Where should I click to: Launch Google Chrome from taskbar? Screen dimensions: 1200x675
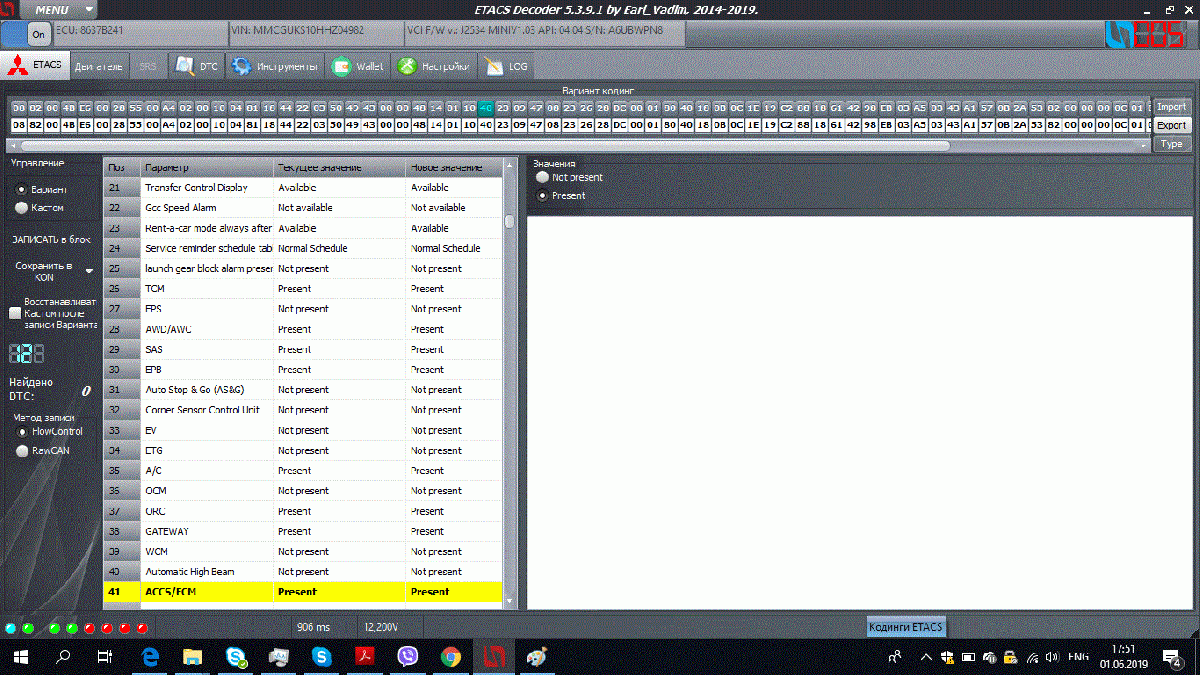[x=451, y=657]
